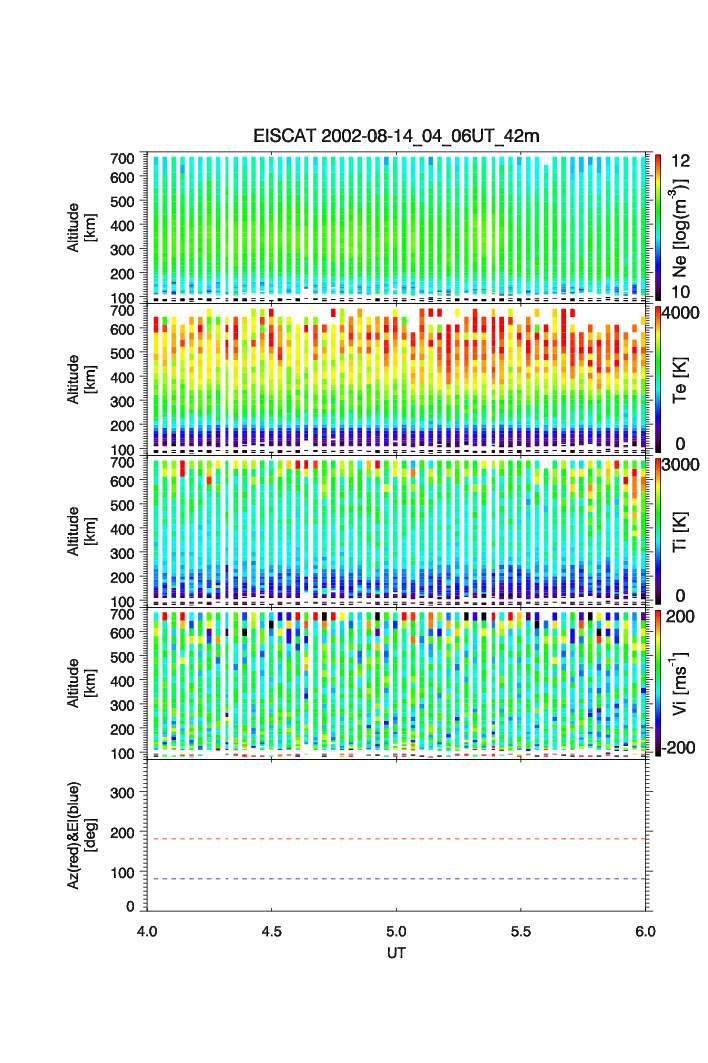The image size is (708, 1063).
Task: Select the -200 value on Vi color bar
Action: 679,749
